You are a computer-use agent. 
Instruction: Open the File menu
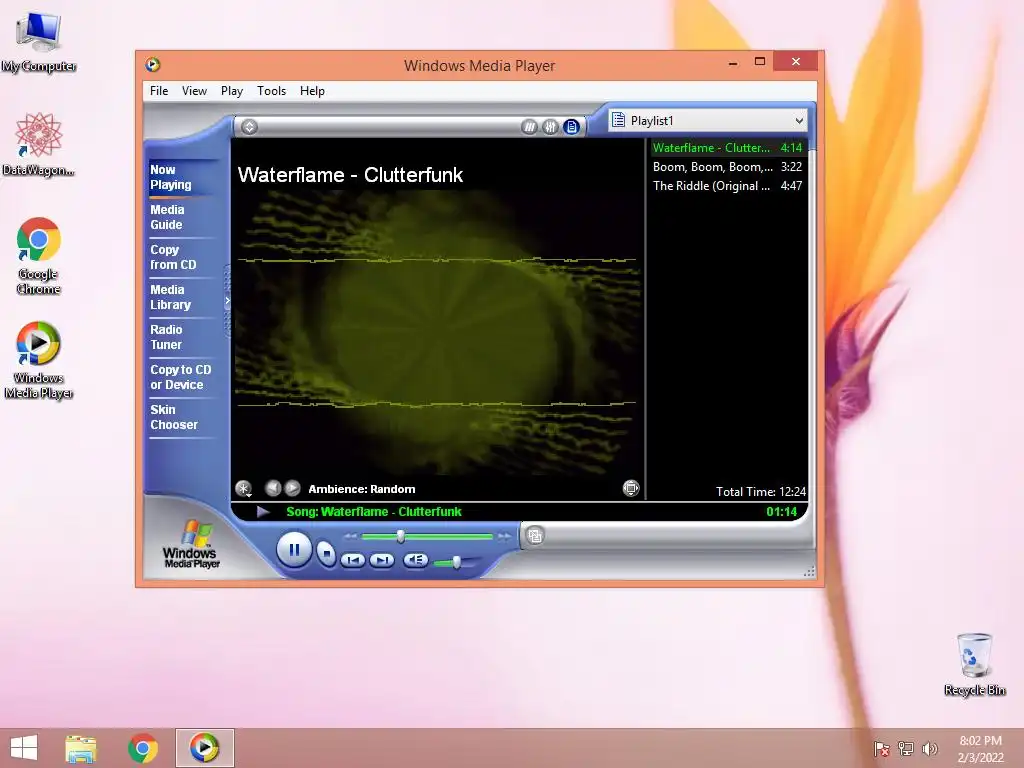click(159, 91)
